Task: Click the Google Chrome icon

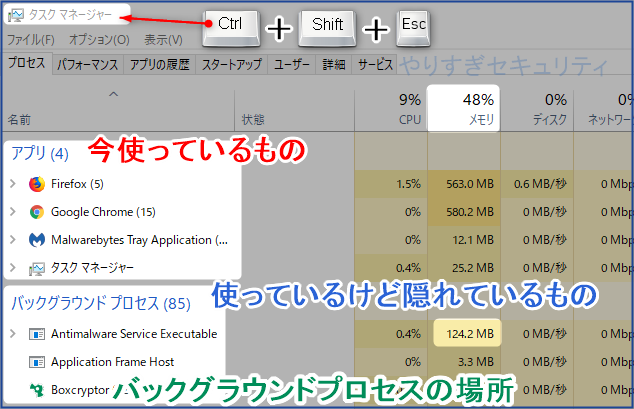Action: coord(37,212)
